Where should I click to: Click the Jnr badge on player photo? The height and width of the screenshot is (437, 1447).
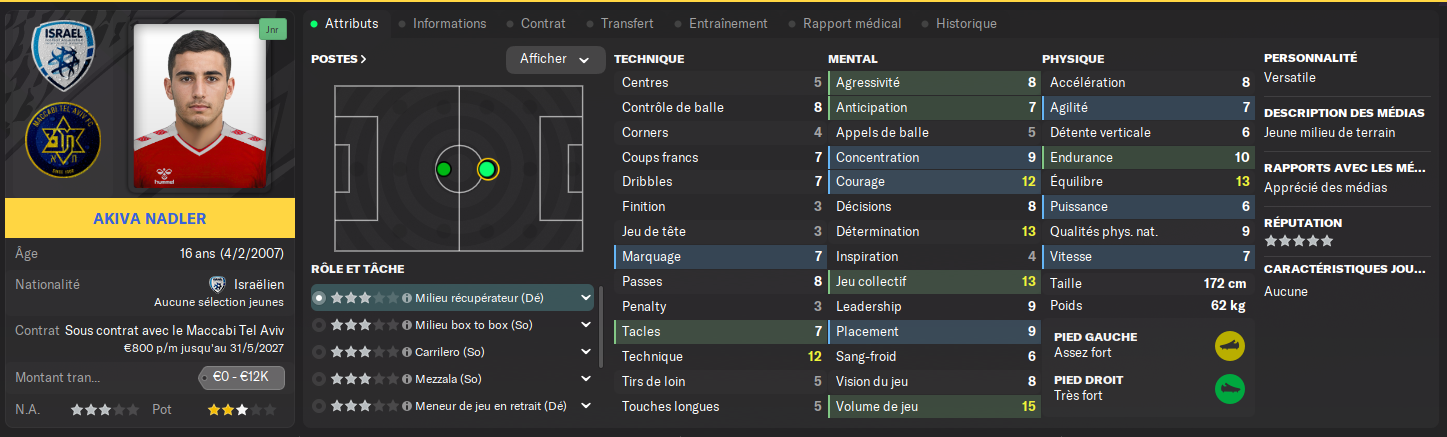(x=272, y=30)
